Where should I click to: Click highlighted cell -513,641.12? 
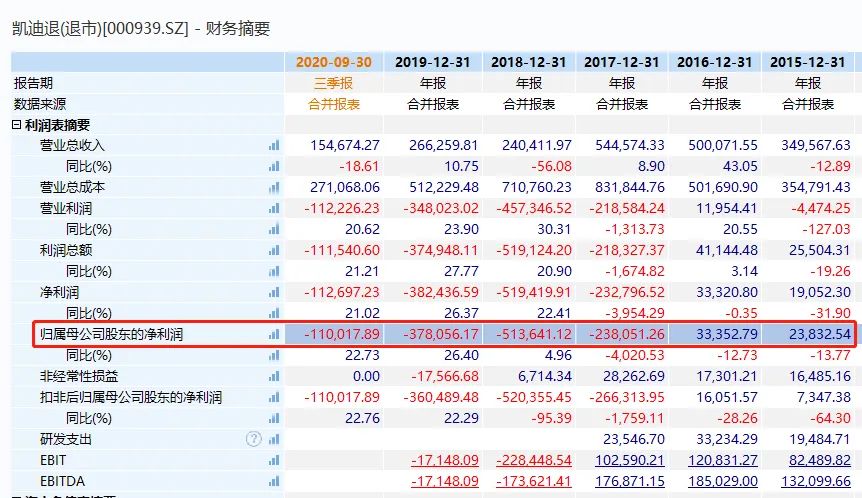[534, 334]
